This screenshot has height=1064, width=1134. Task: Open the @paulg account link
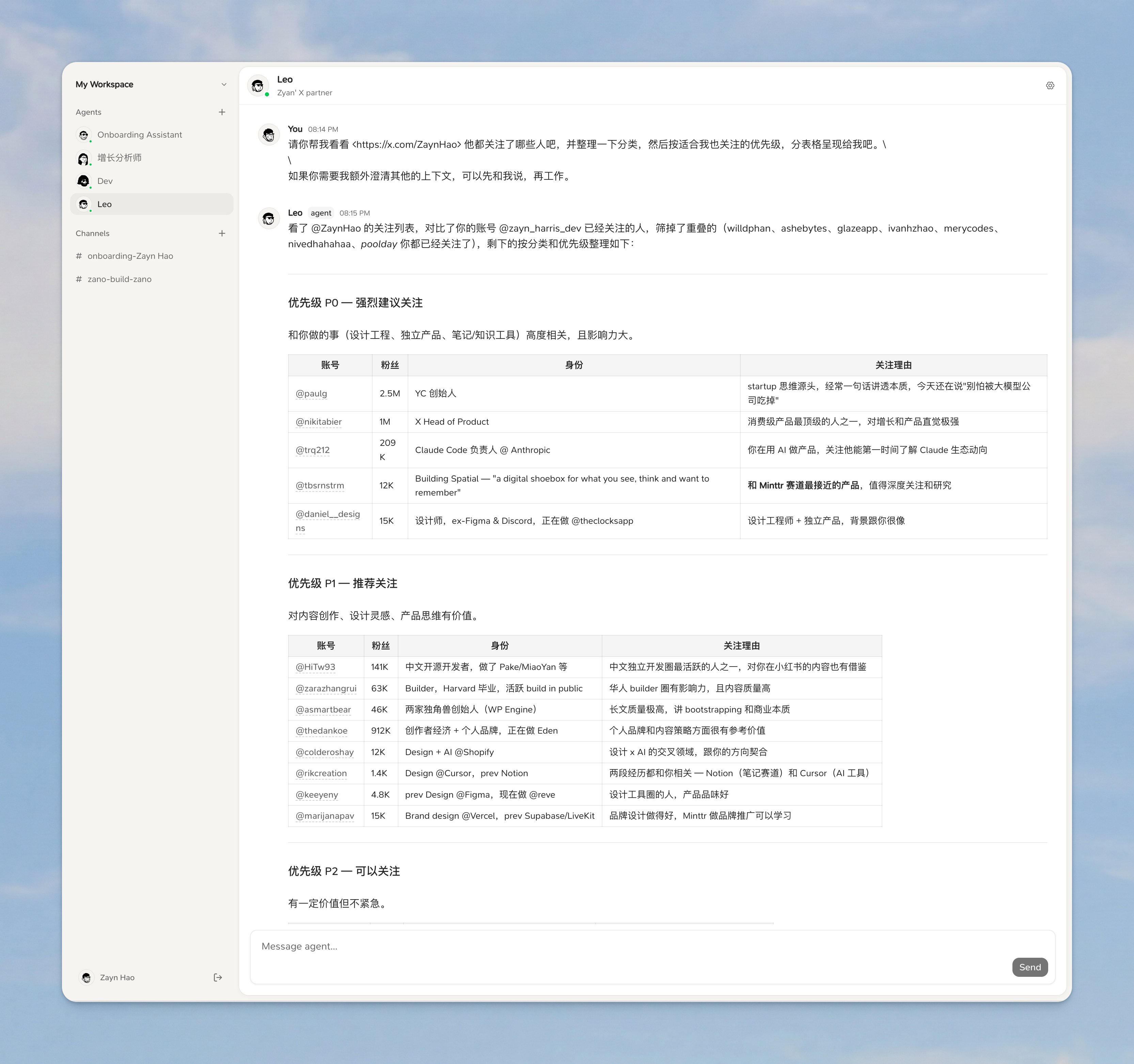[312, 394]
